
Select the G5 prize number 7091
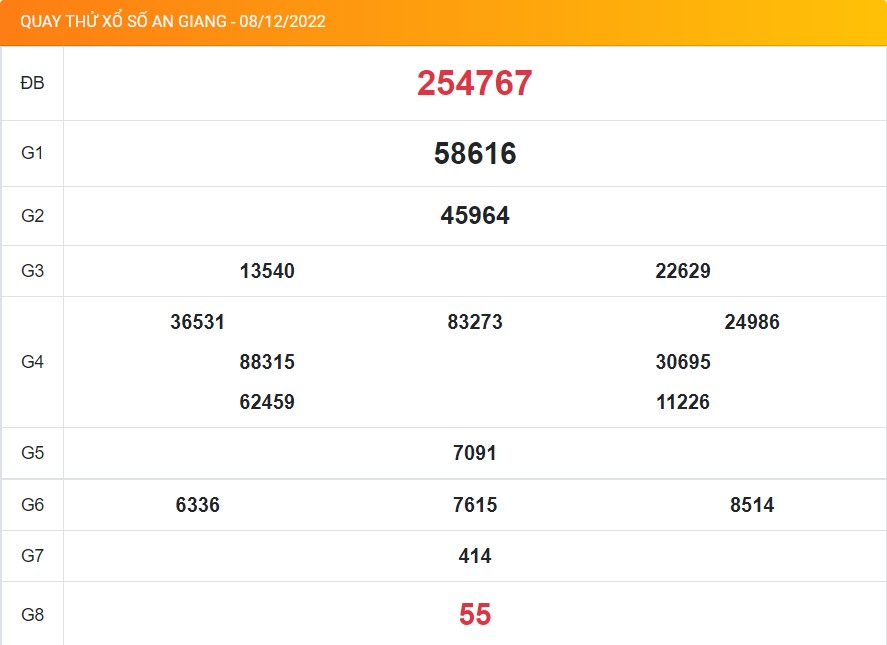474,453
